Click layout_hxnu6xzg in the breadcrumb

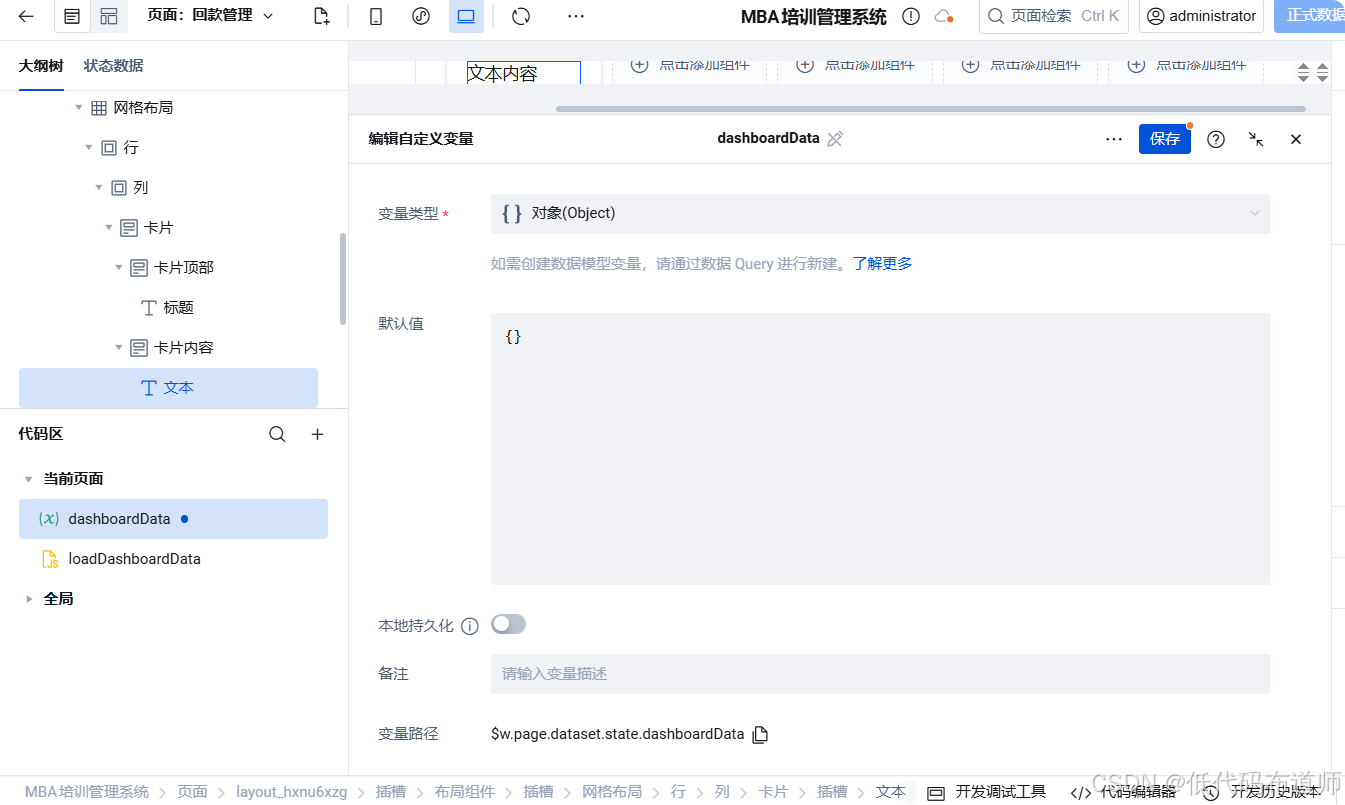coord(291,792)
